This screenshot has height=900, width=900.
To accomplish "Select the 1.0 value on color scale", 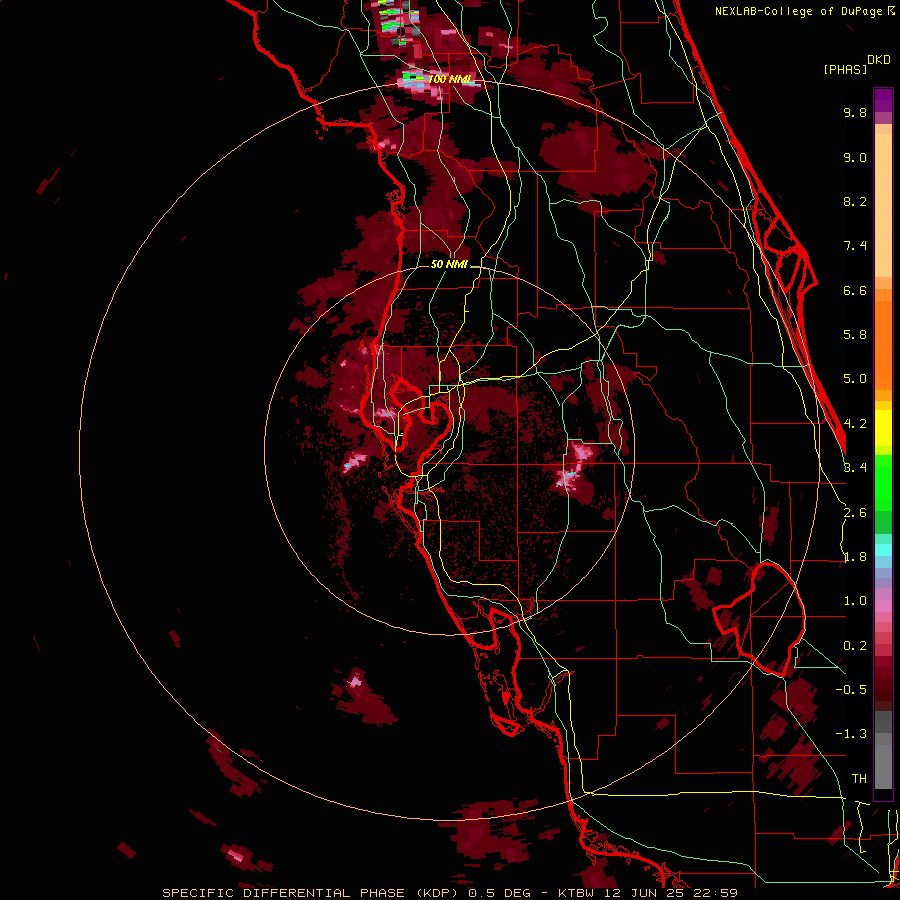I will pos(855,601).
